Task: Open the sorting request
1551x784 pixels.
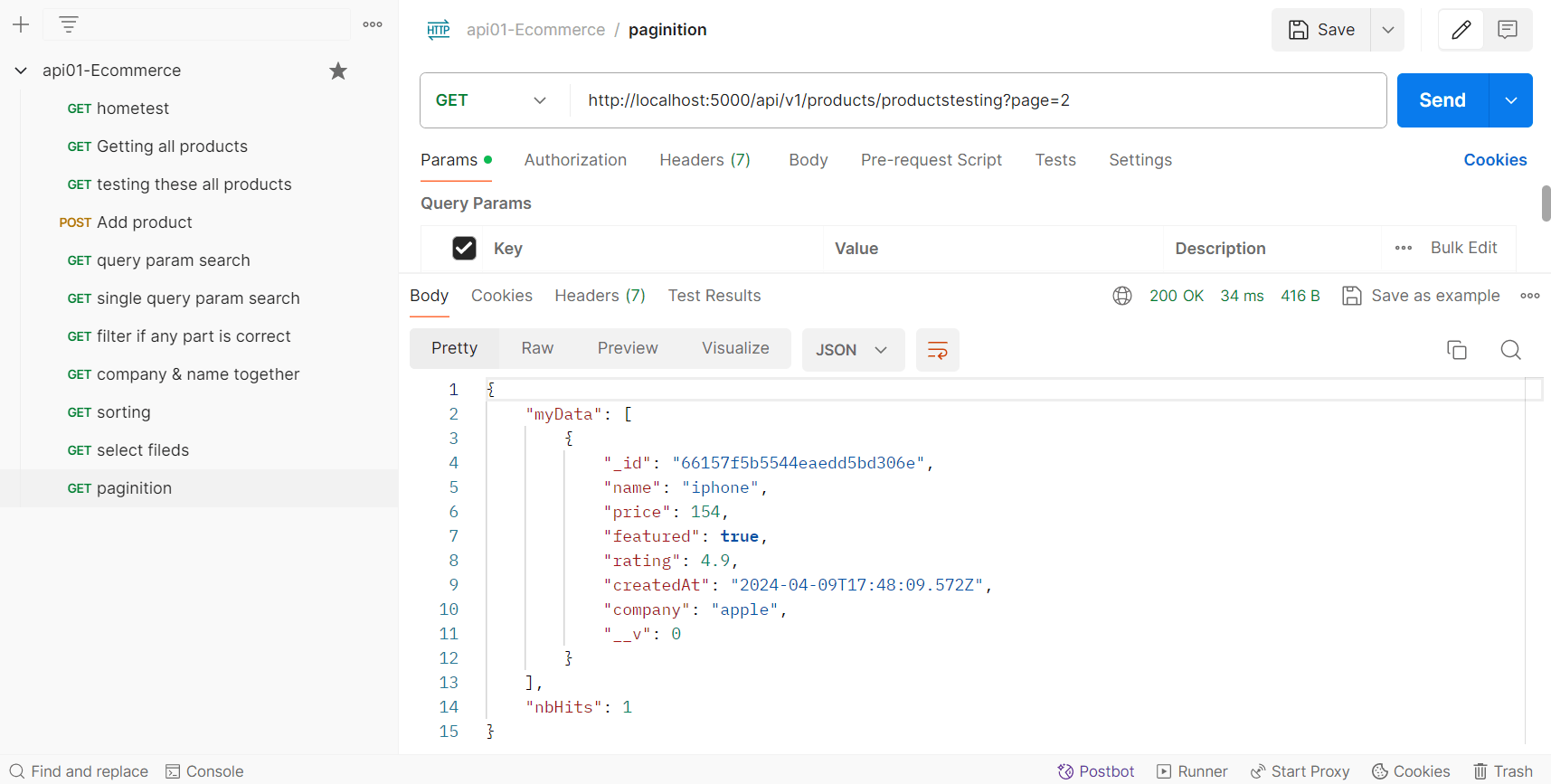Action: (x=199, y=412)
